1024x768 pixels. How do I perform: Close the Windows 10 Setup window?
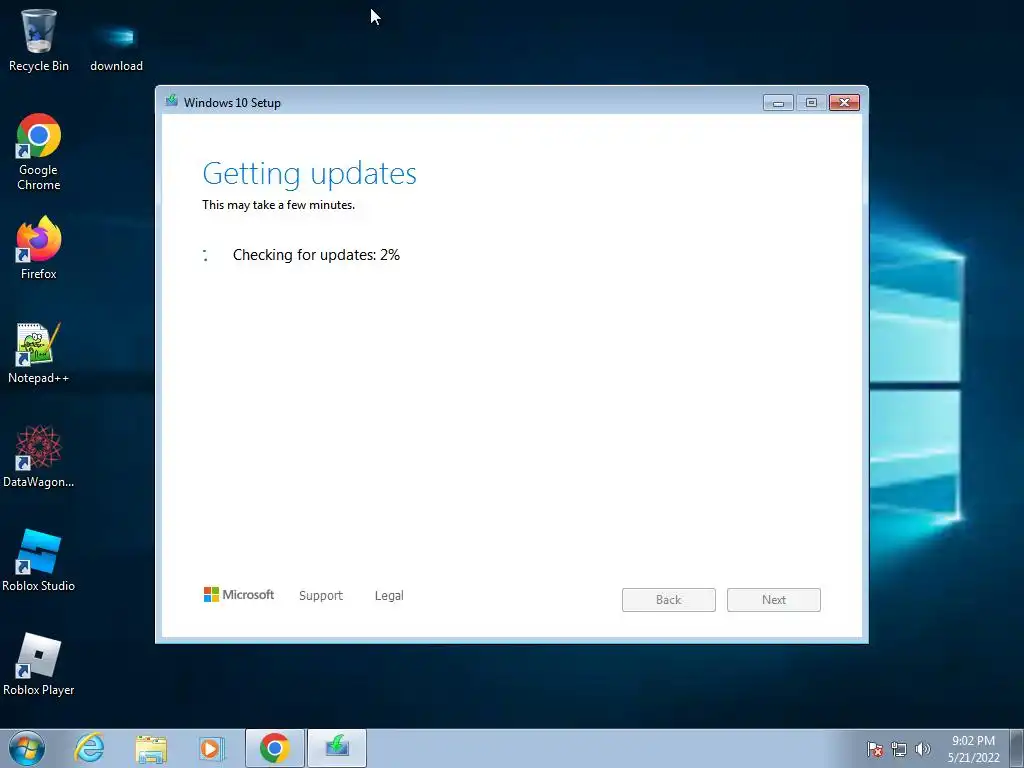844,103
